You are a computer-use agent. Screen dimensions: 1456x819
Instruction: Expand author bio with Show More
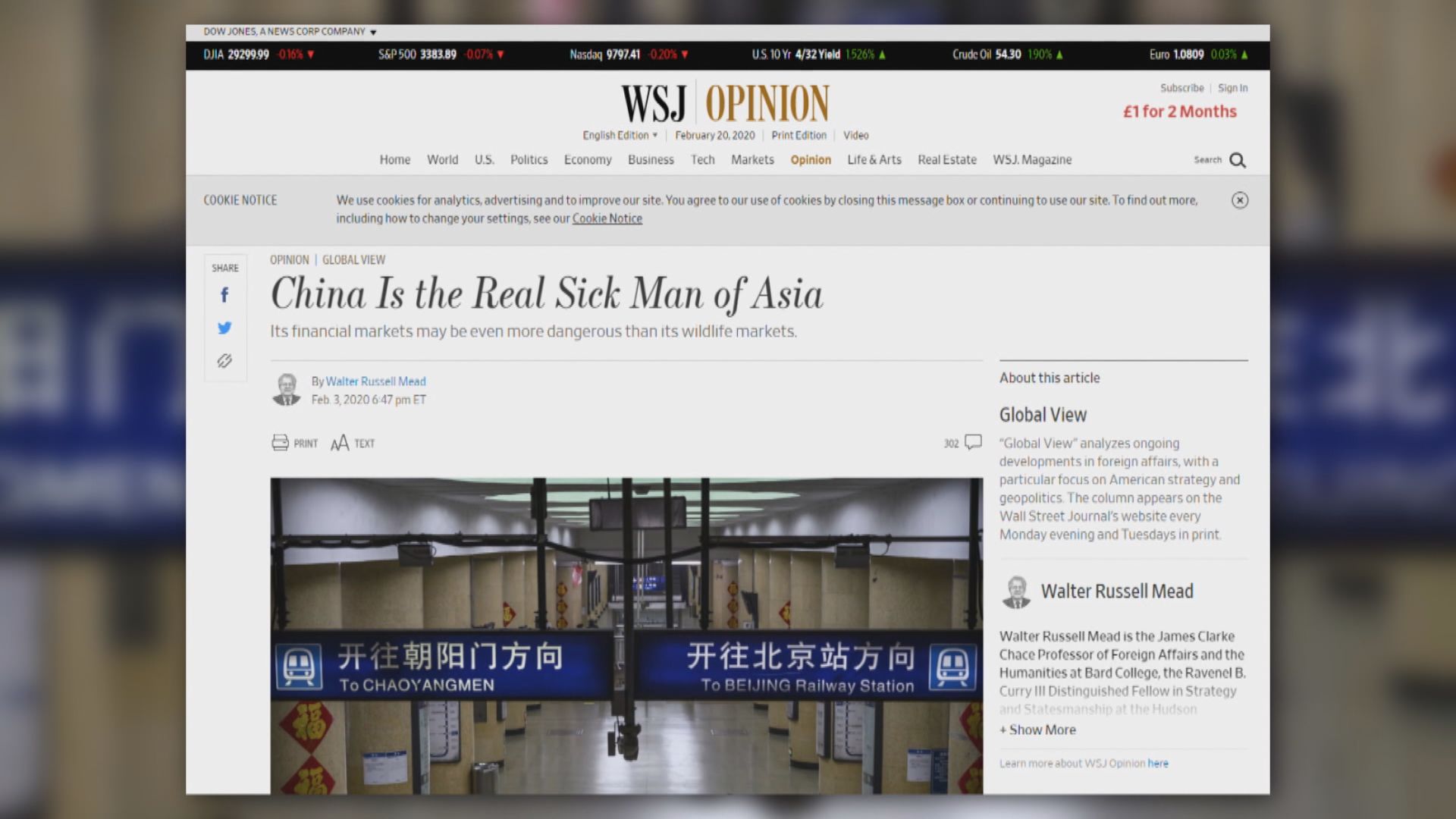[1037, 730]
